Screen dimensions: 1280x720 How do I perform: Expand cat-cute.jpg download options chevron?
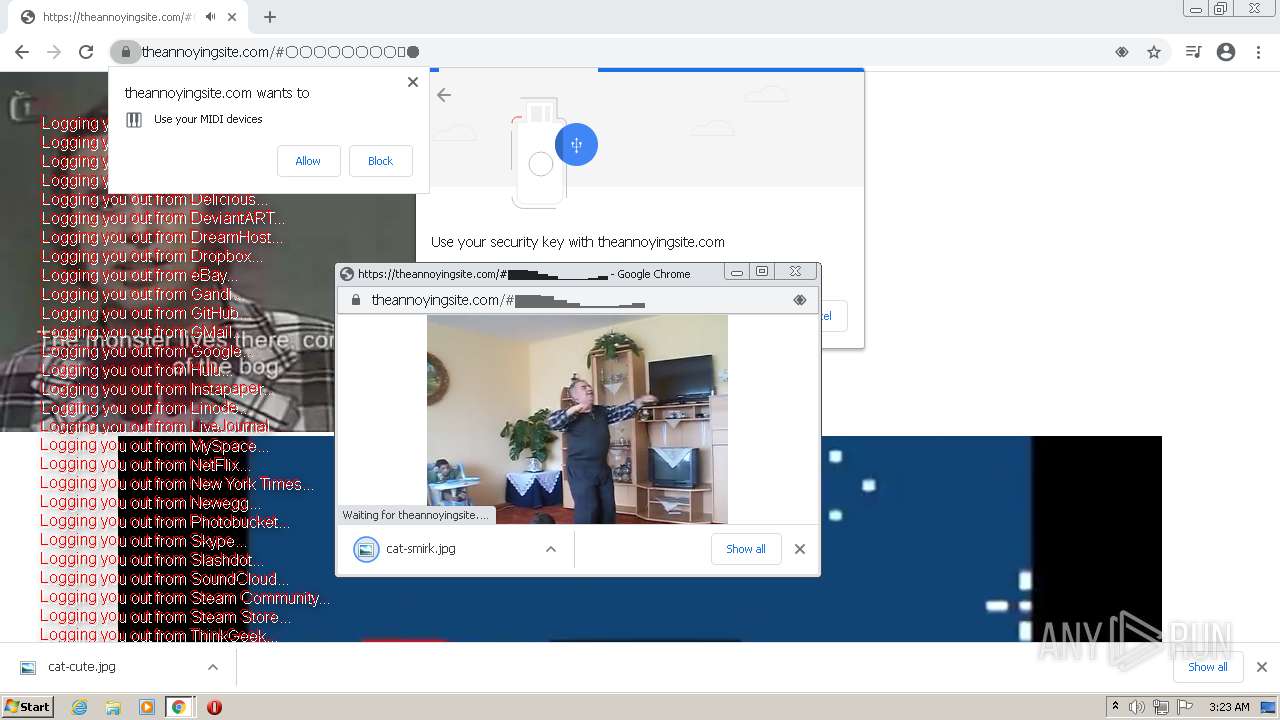213,667
